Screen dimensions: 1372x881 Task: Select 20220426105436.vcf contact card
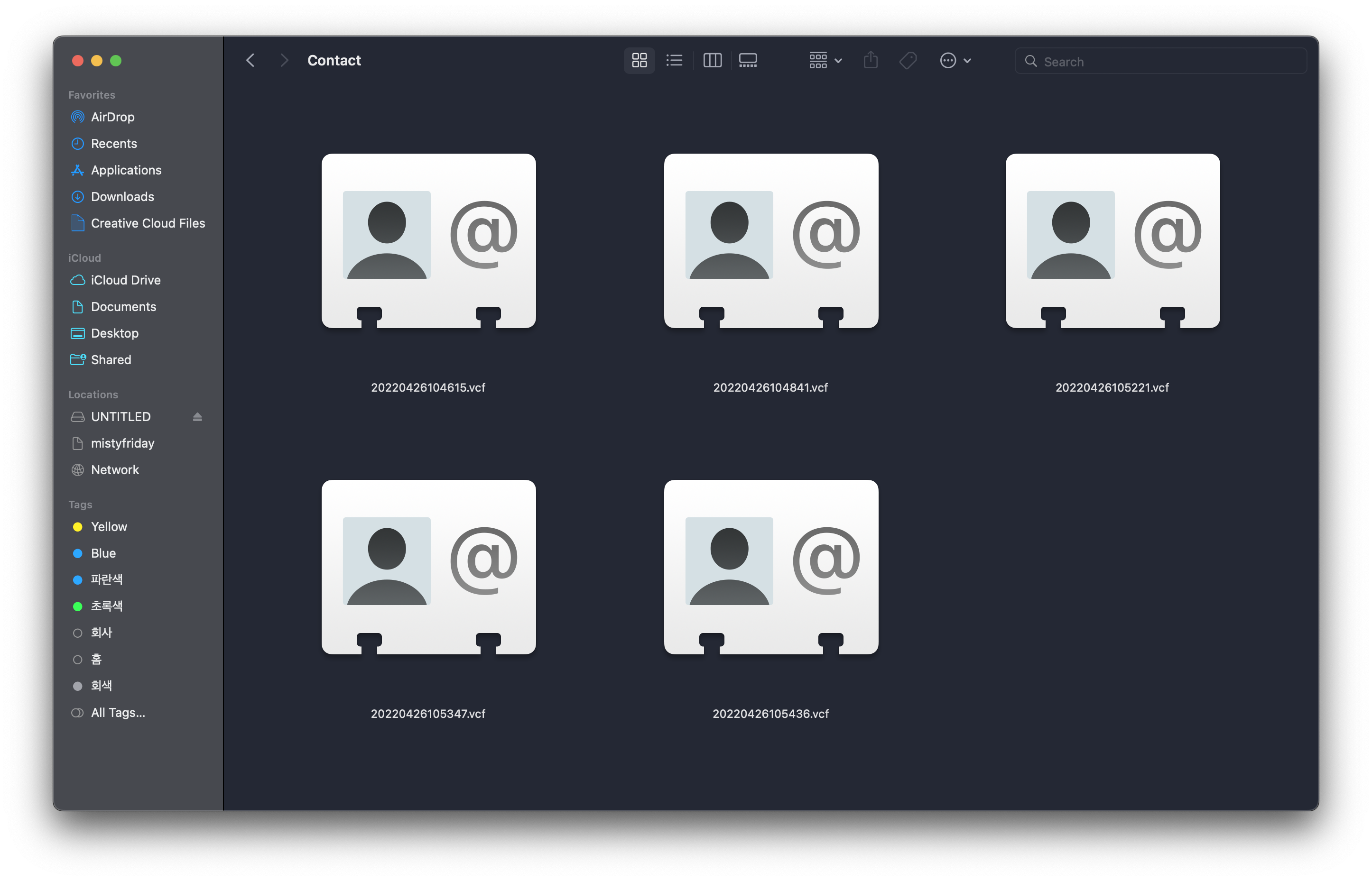tap(770, 567)
